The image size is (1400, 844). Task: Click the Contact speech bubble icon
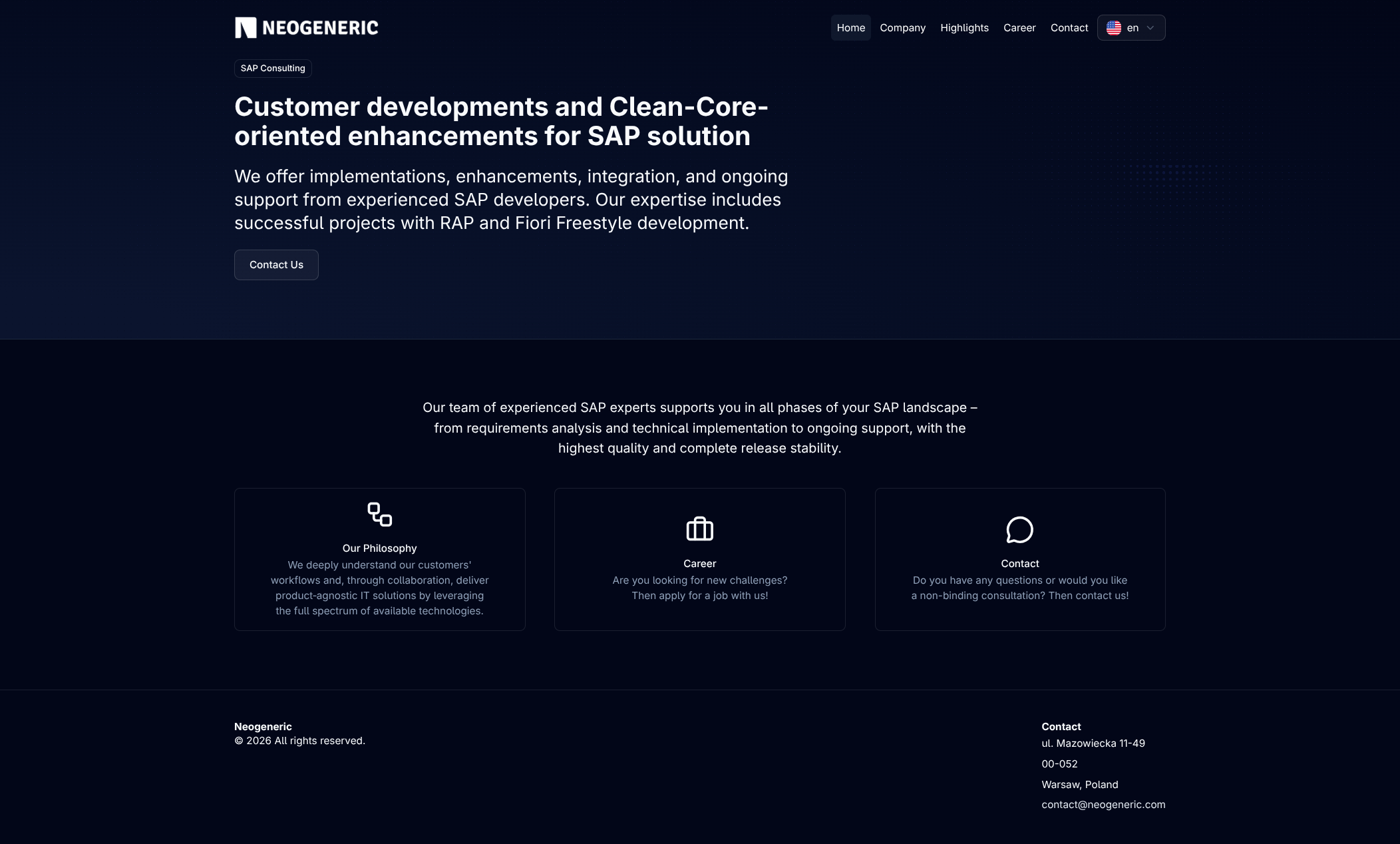tap(1019, 529)
